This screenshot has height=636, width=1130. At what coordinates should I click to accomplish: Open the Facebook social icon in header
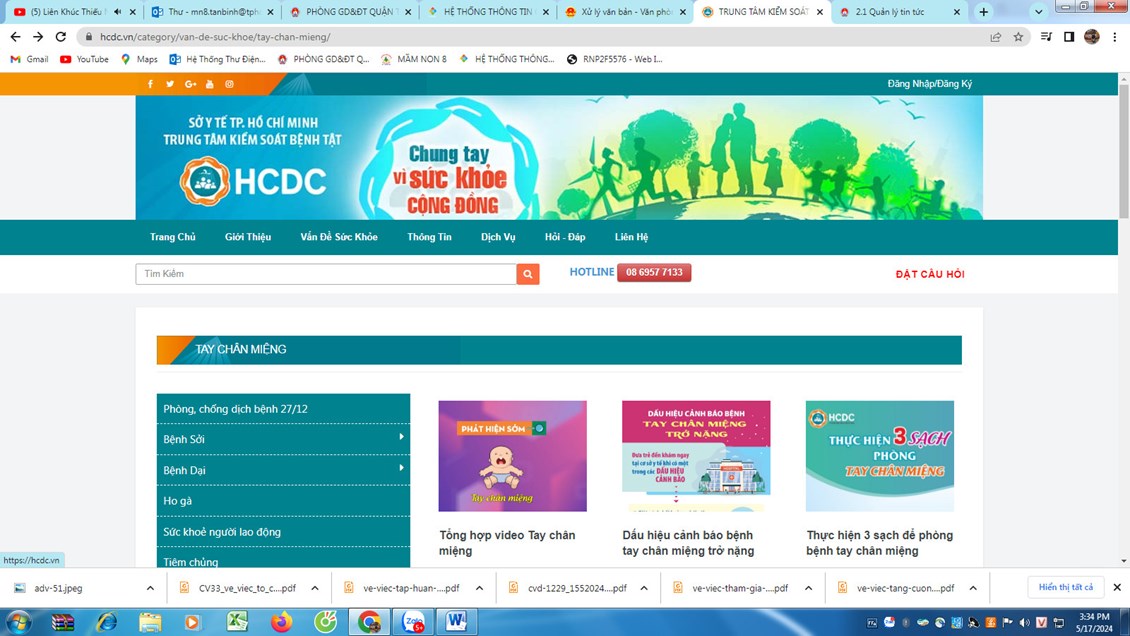[150, 84]
